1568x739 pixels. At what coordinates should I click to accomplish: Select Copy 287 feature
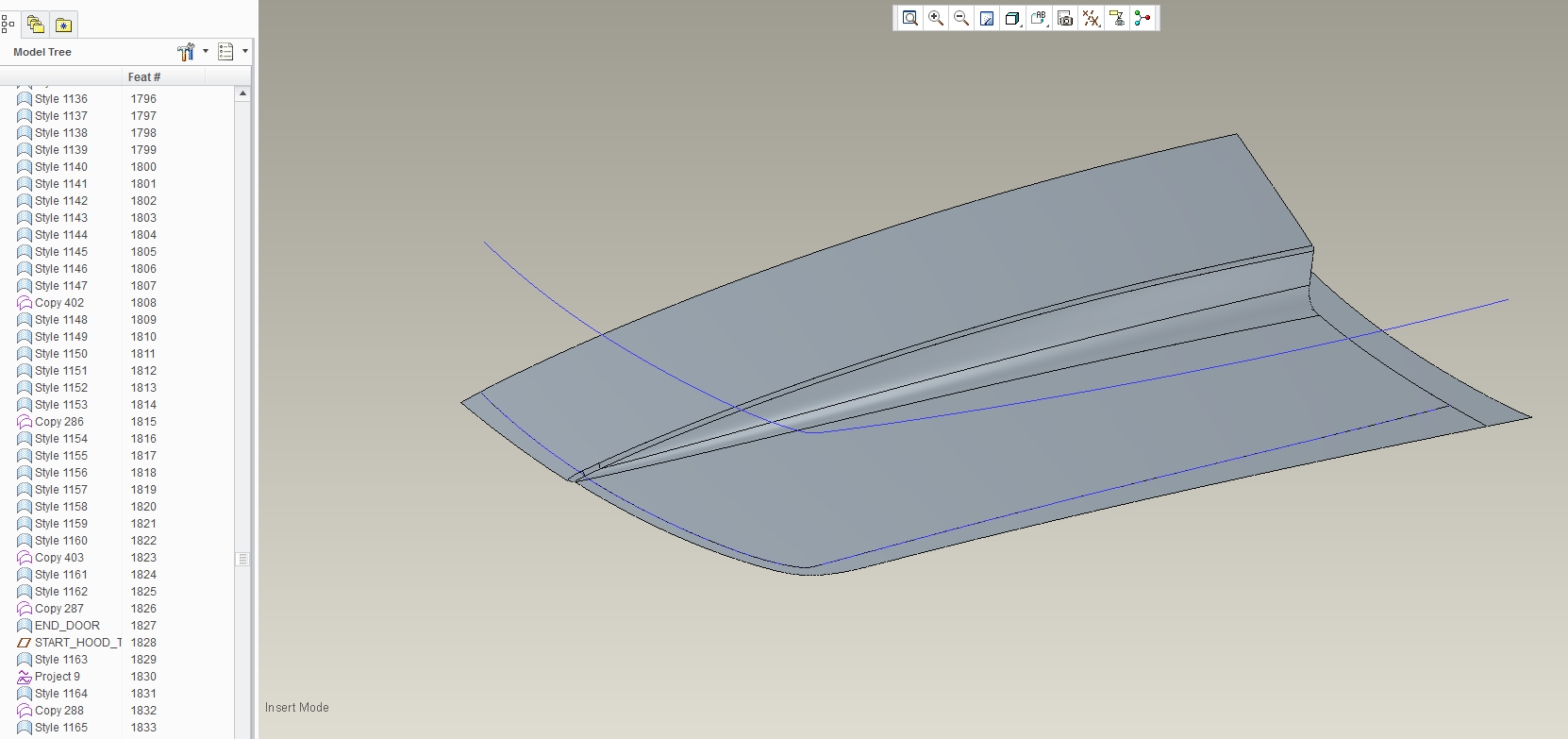tap(59, 609)
